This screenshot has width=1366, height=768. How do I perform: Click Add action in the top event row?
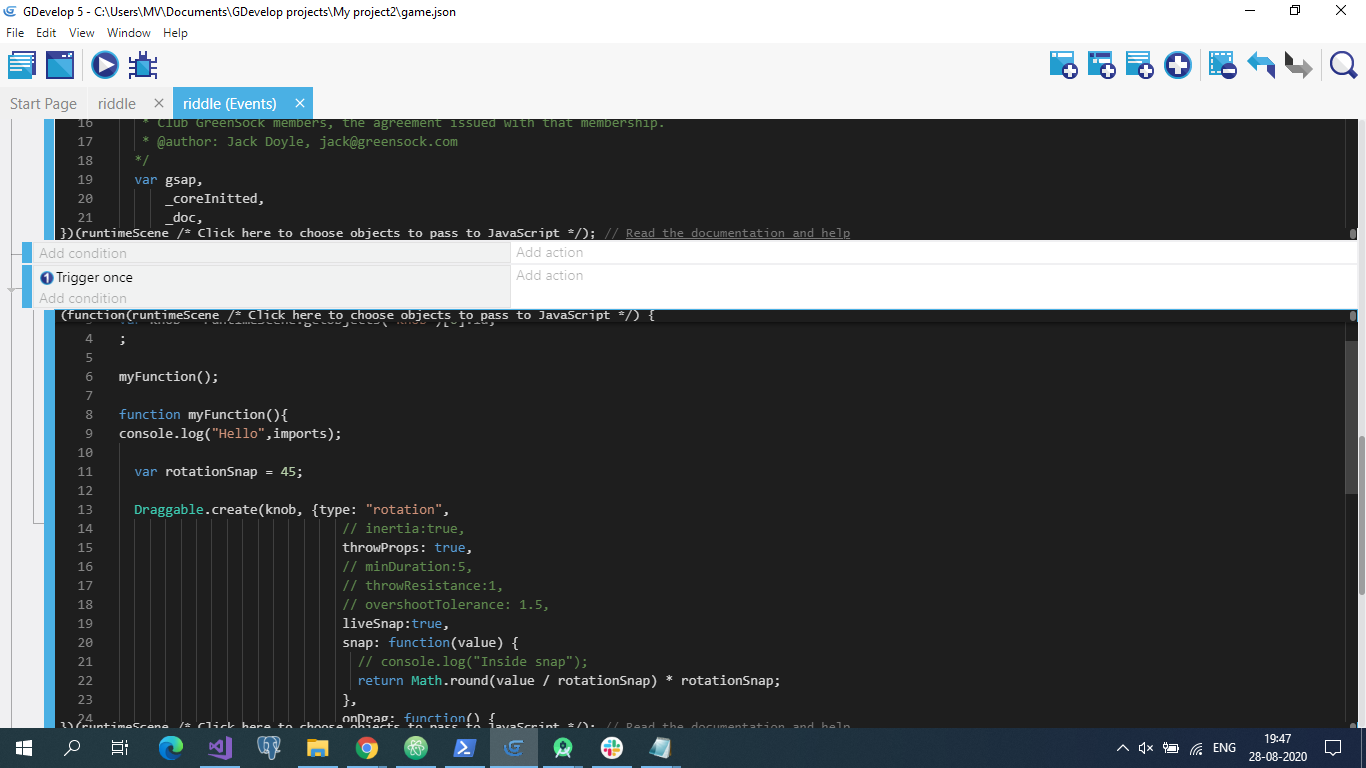549,252
